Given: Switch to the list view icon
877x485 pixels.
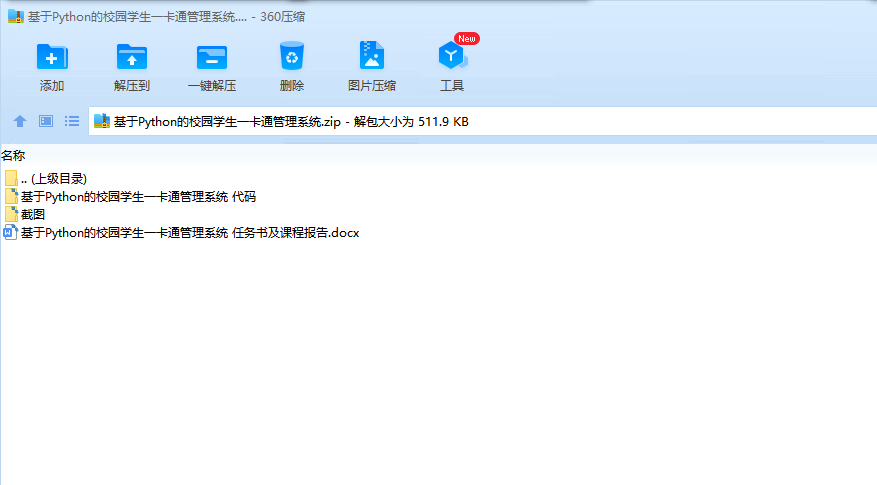Looking at the screenshot, I should [x=72, y=121].
